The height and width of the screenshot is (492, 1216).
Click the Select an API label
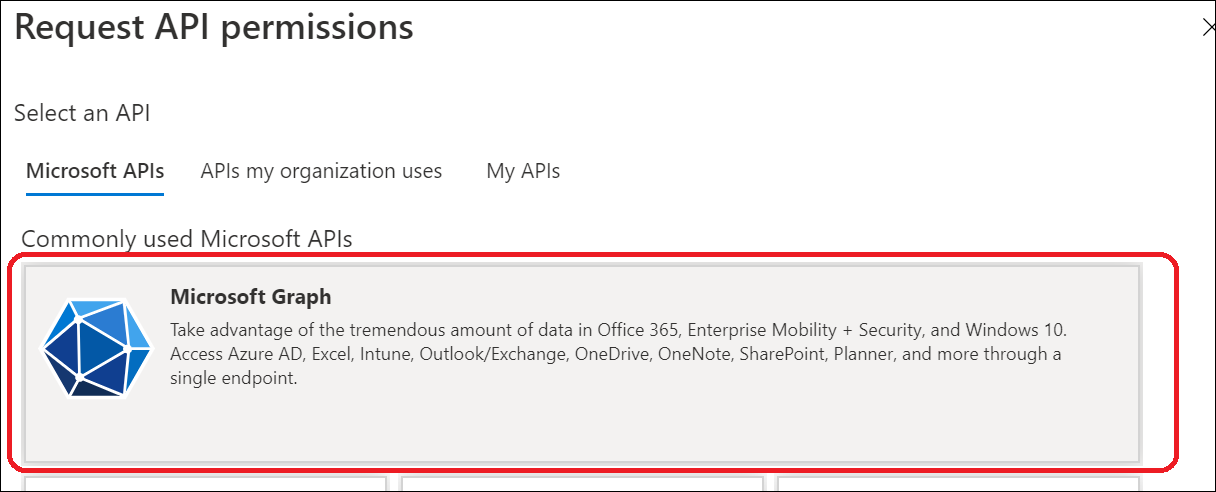82,113
